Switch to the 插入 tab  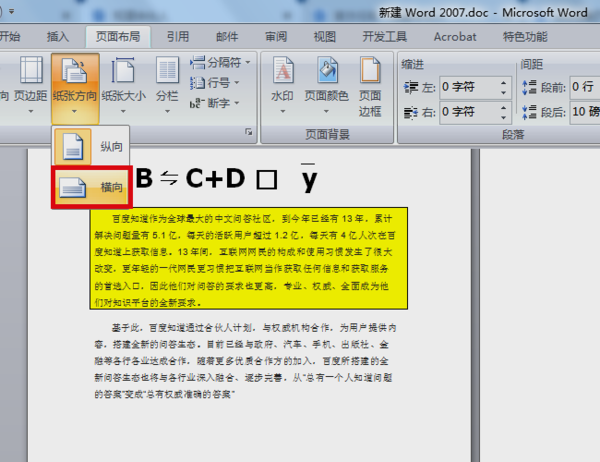pos(58,37)
